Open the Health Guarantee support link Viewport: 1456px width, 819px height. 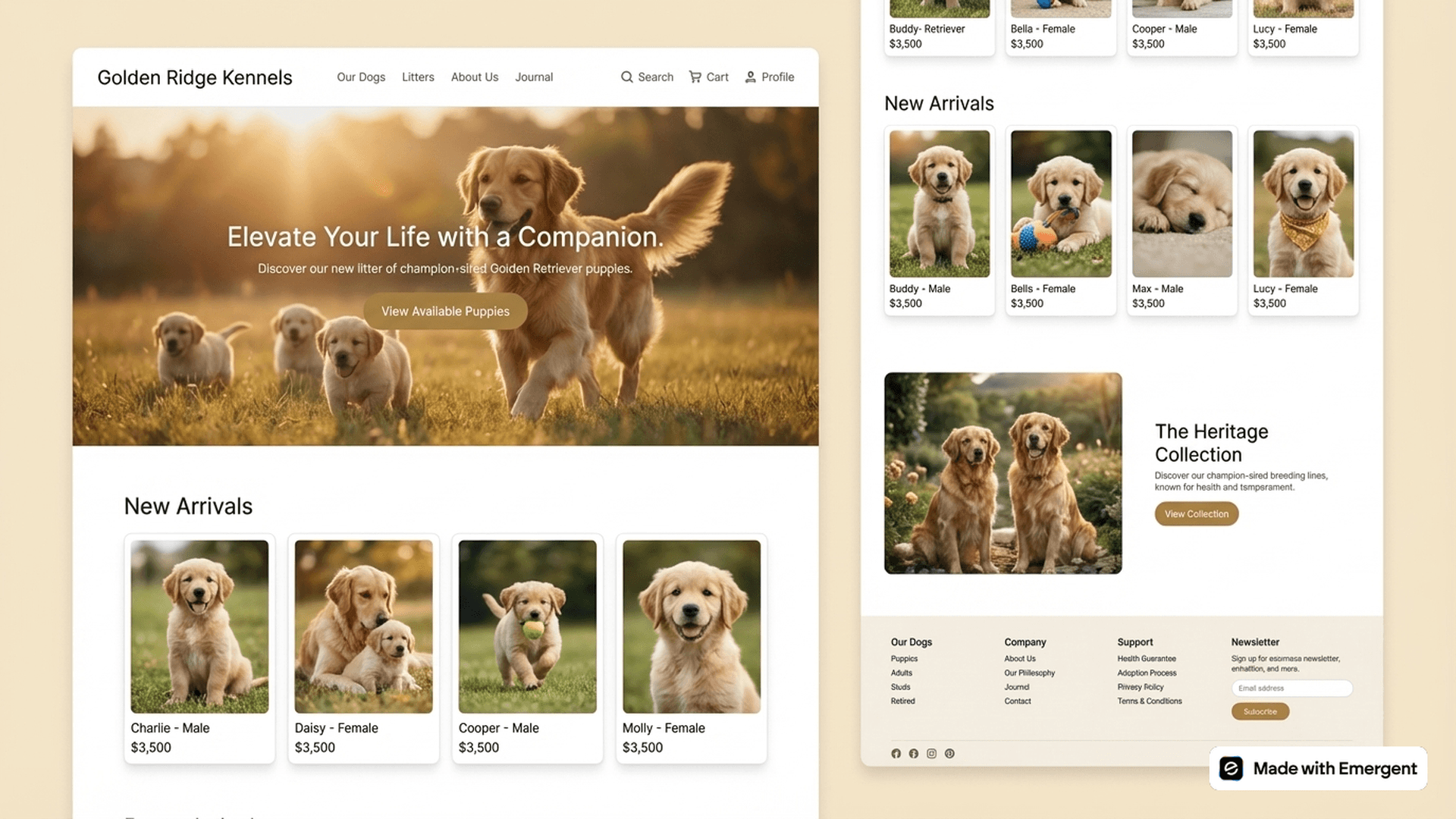1147,658
